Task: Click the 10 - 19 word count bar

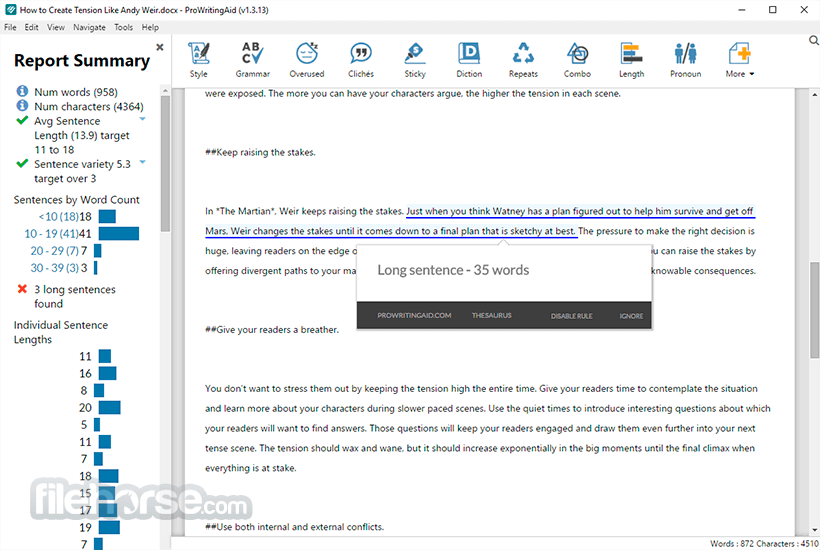Action: [x=119, y=234]
